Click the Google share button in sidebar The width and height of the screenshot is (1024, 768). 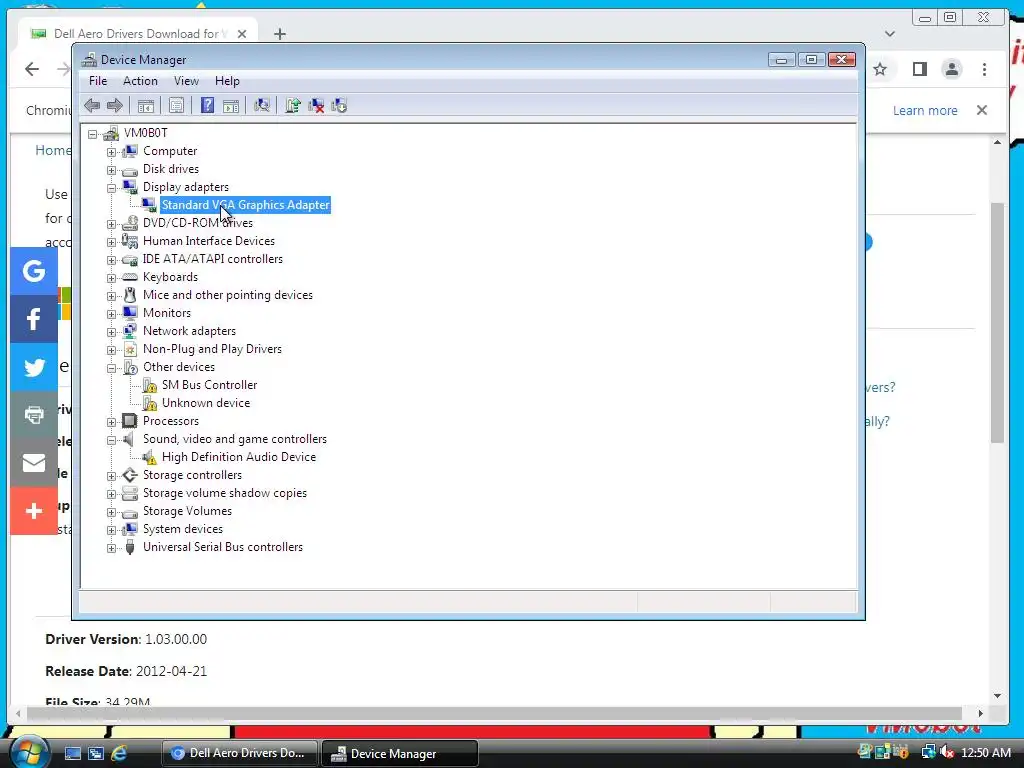tap(34, 270)
